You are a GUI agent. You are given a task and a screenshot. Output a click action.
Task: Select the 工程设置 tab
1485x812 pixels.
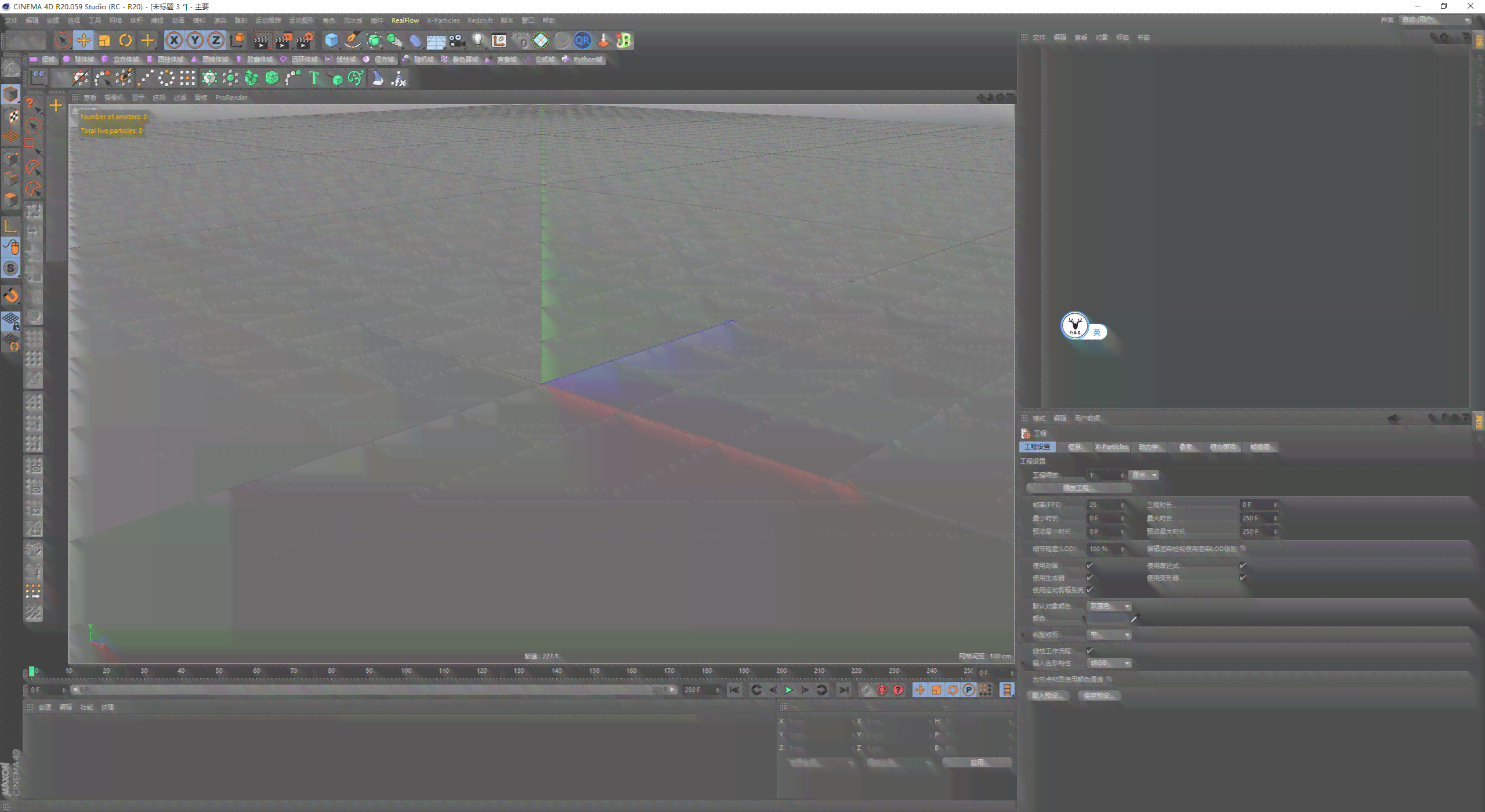[1037, 447]
